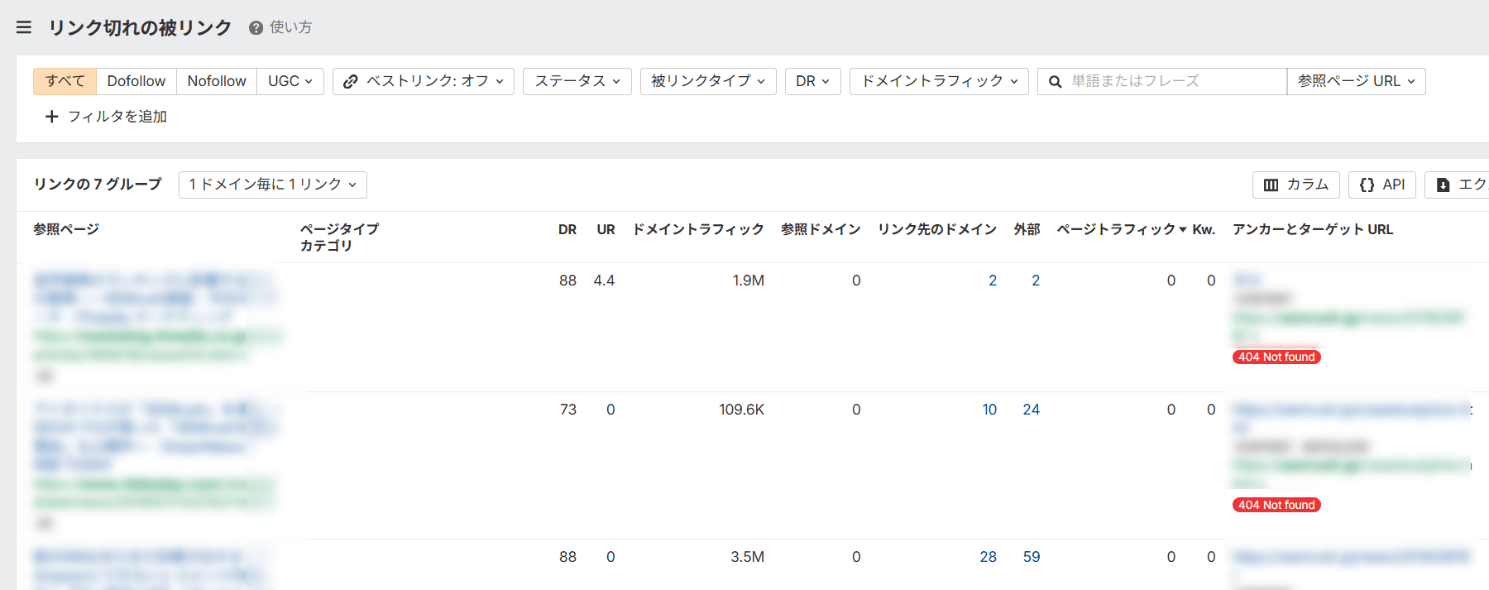The image size is (1489, 590).
Task: Open the 外部 count 59 link in third row
Action: (x=1031, y=556)
